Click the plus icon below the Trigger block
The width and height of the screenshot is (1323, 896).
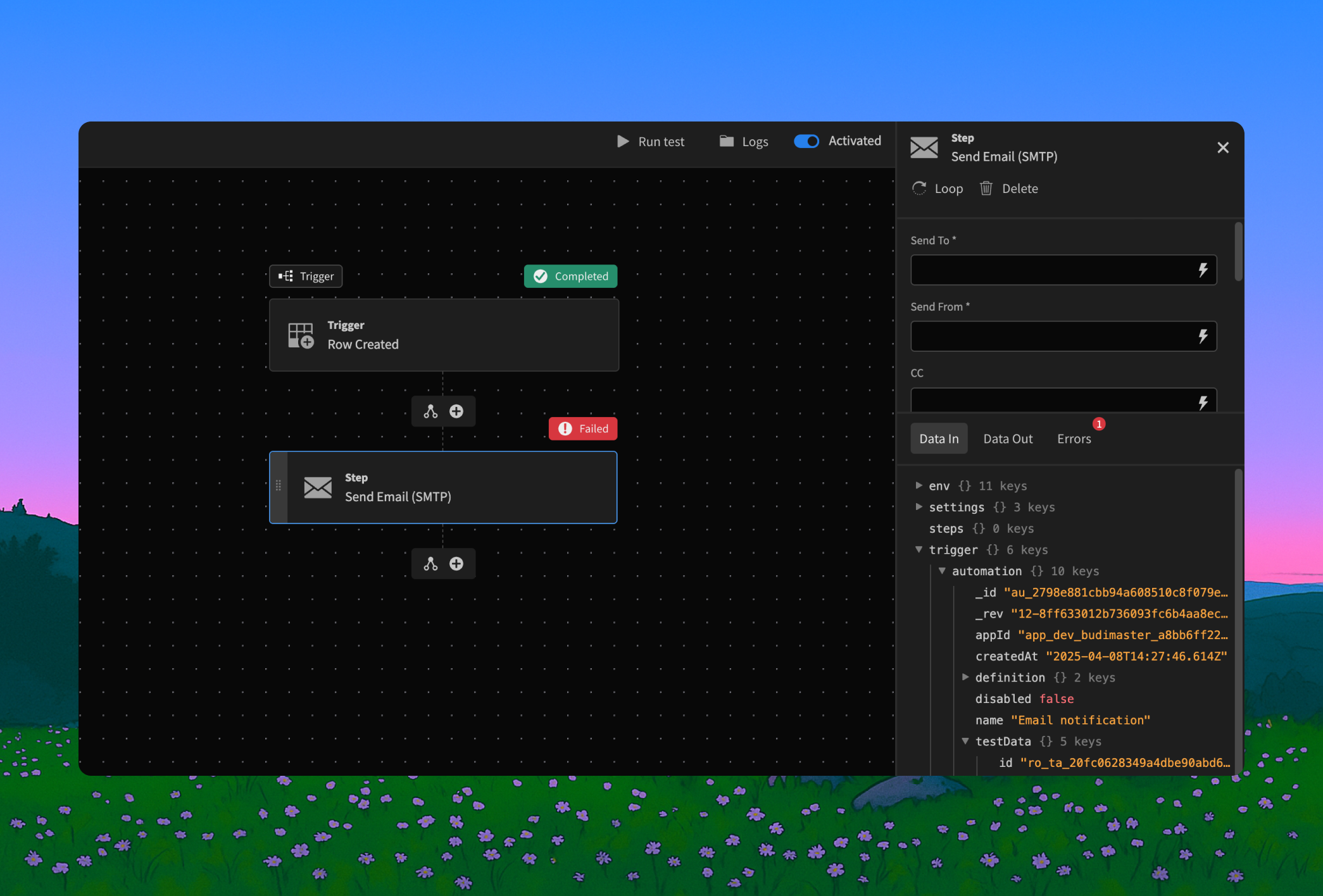coord(456,412)
